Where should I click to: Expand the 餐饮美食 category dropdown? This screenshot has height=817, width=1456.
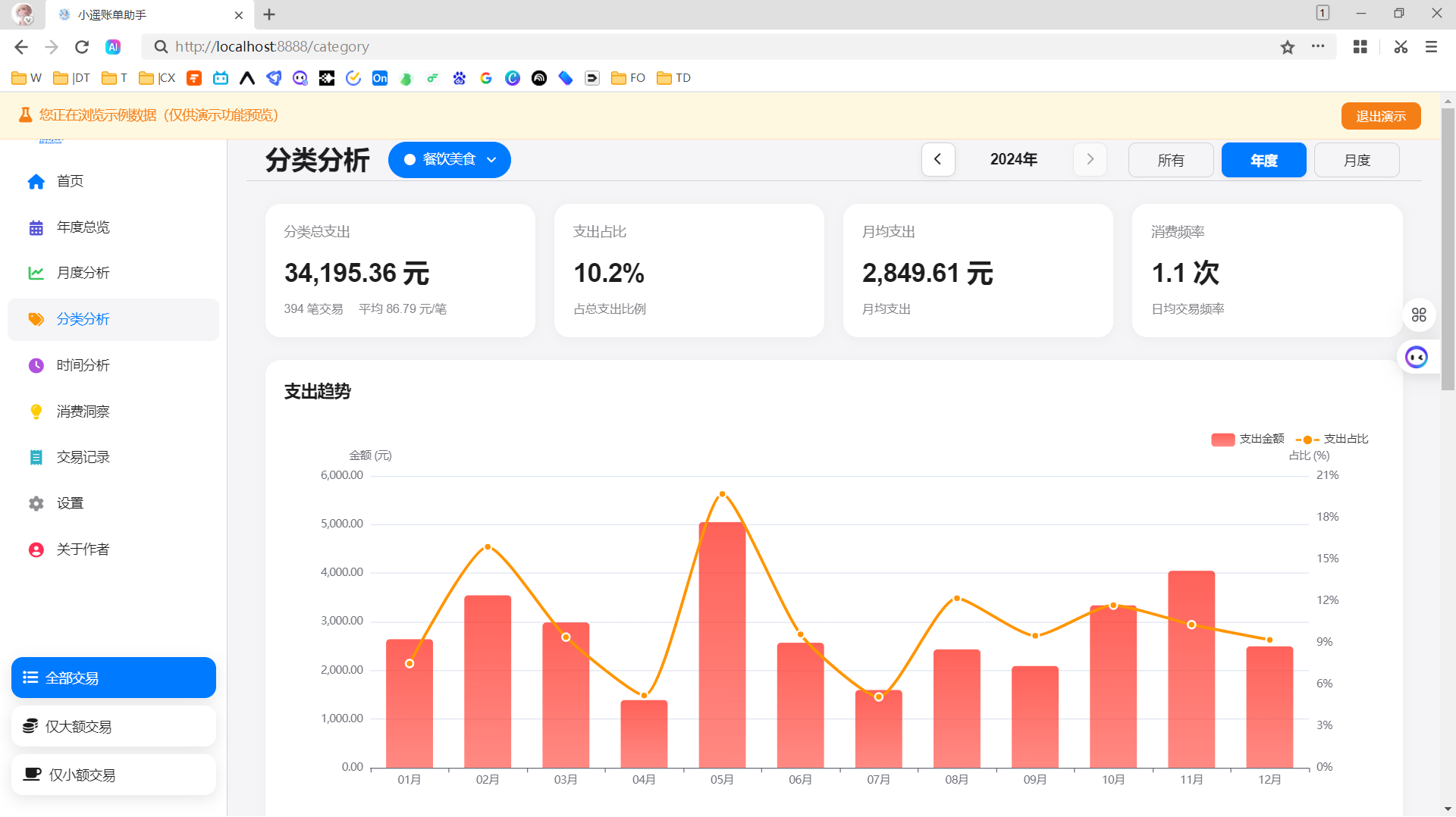click(x=450, y=159)
